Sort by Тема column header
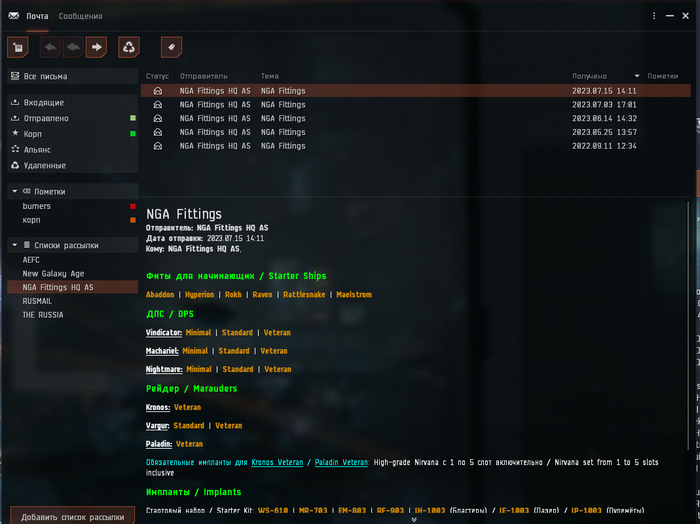The height and width of the screenshot is (524, 700). tap(270, 76)
